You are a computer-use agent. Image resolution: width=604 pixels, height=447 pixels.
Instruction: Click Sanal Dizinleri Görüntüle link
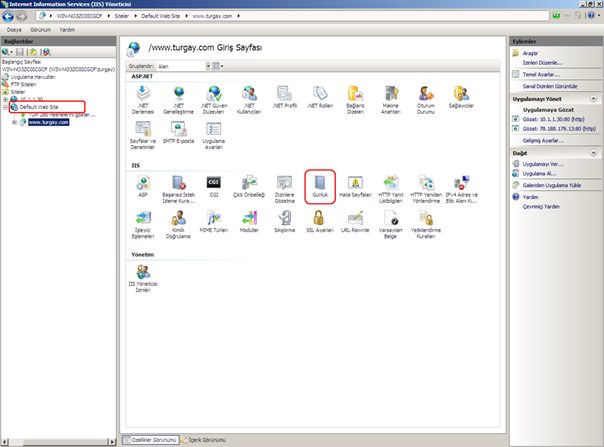click(x=550, y=86)
